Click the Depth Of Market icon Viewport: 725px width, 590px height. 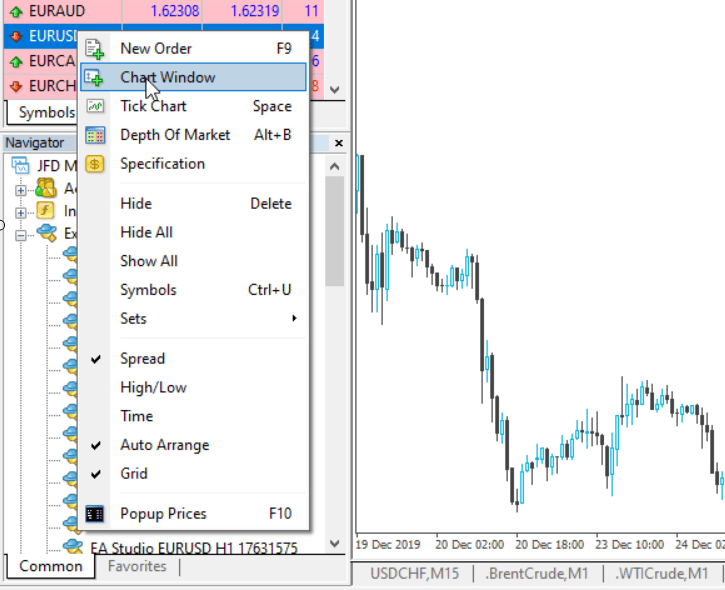click(x=95, y=135)
